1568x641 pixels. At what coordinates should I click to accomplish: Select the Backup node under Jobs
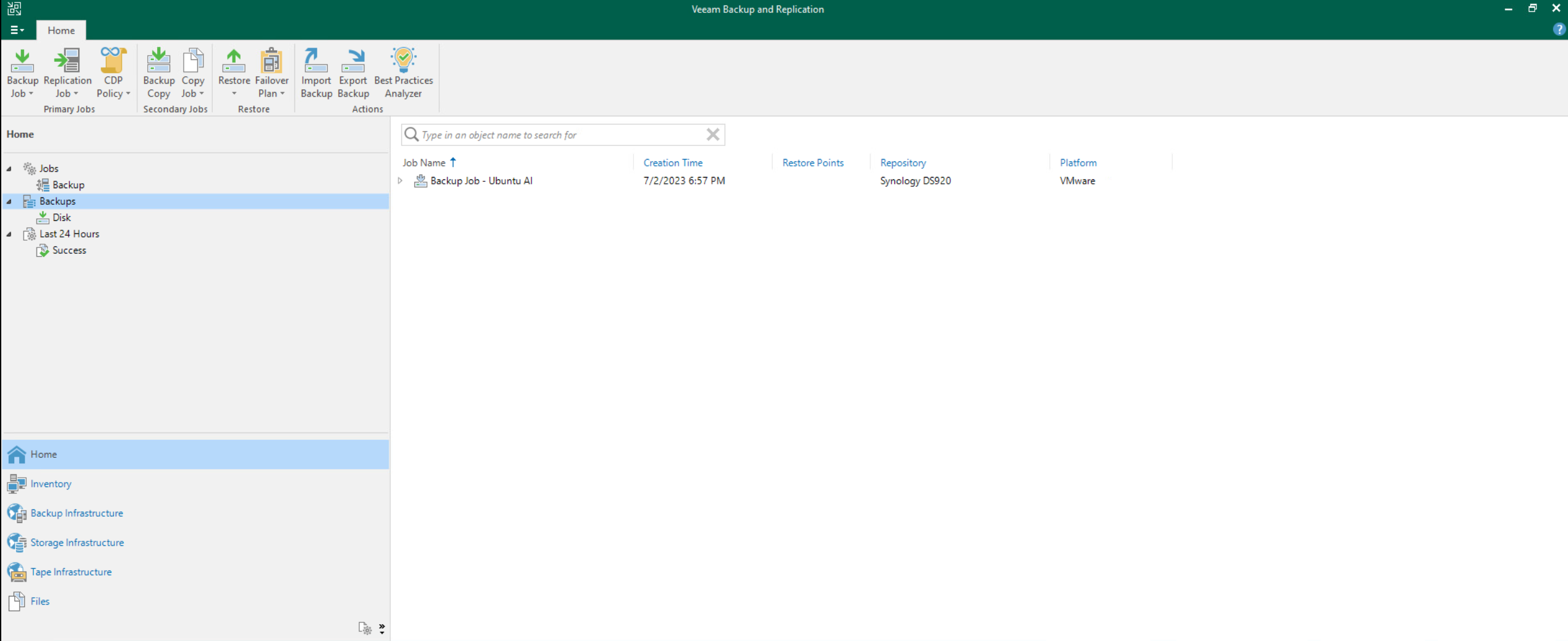click(x=61, y=185)
